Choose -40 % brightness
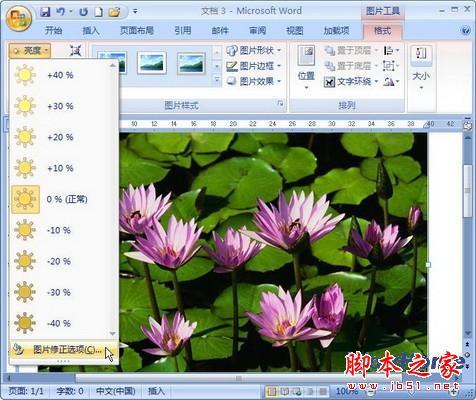Screen dimensions: 476x400 pyautogui.click(x=64, y=323)
